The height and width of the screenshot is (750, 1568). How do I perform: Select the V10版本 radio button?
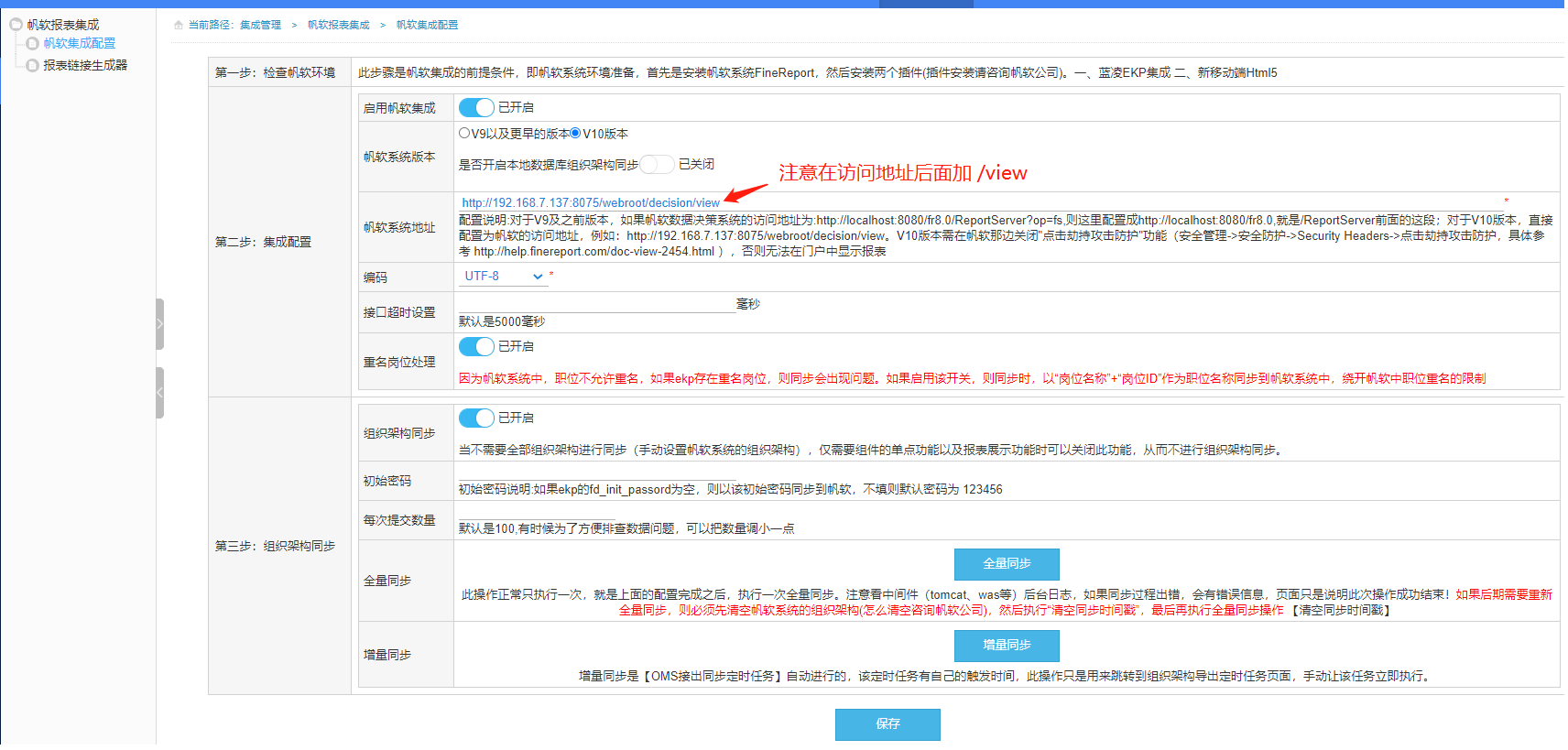[x=575, y=134]
